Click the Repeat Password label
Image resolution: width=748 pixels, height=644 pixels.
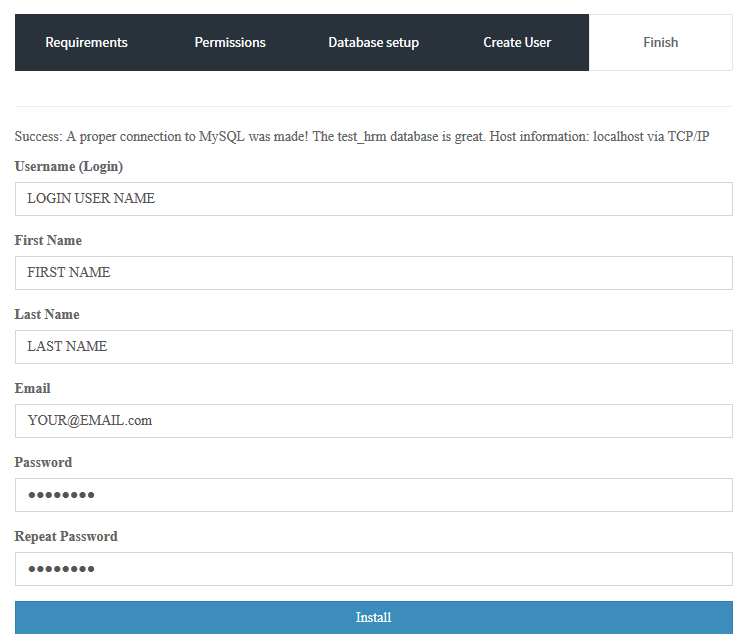point(66,536)
